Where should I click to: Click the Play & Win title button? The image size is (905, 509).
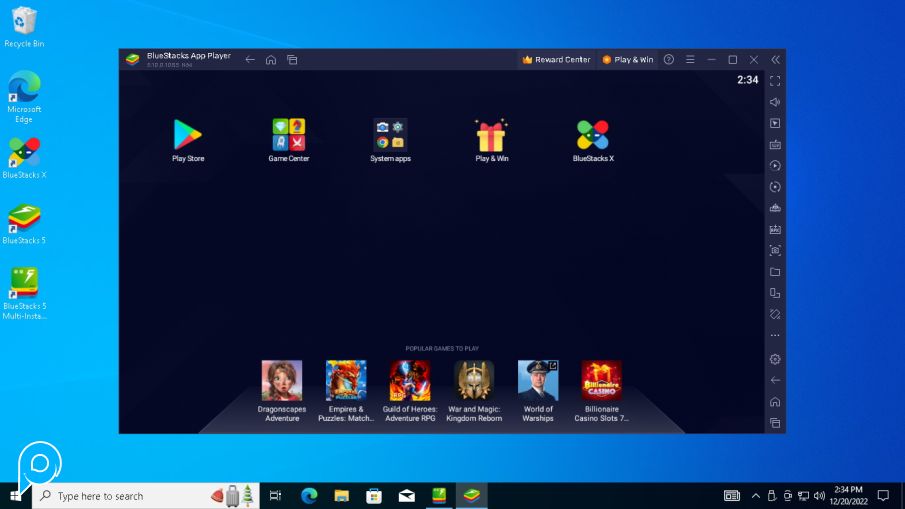(x=628, y=59)
